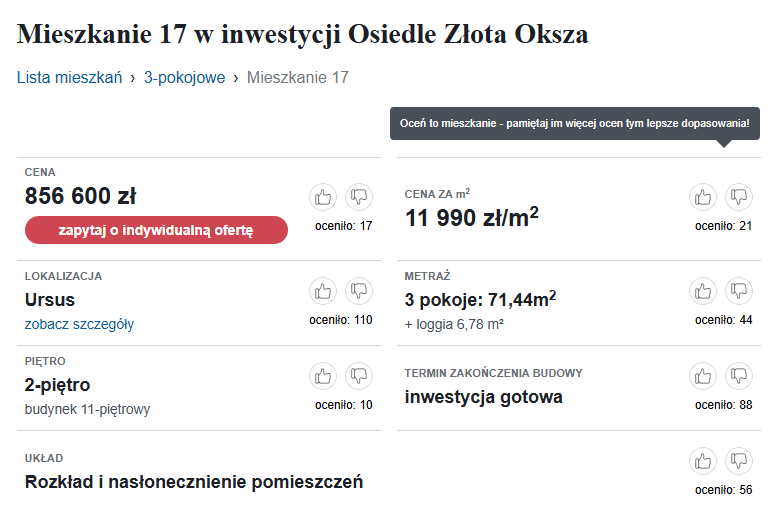Thumbs down the 856 600 zł price
The height and width of the screenshot is (513, 769).
pos(359,197)
